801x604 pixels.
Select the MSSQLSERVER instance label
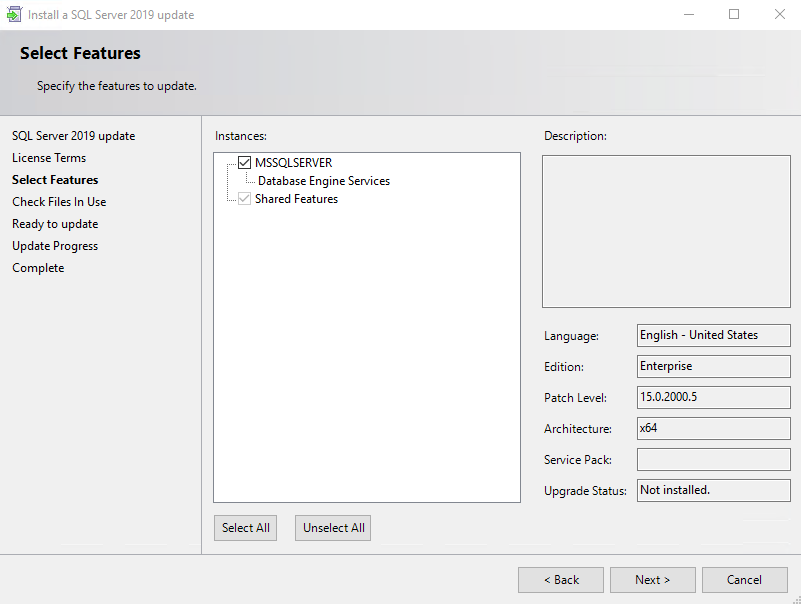tap(293, 163)
